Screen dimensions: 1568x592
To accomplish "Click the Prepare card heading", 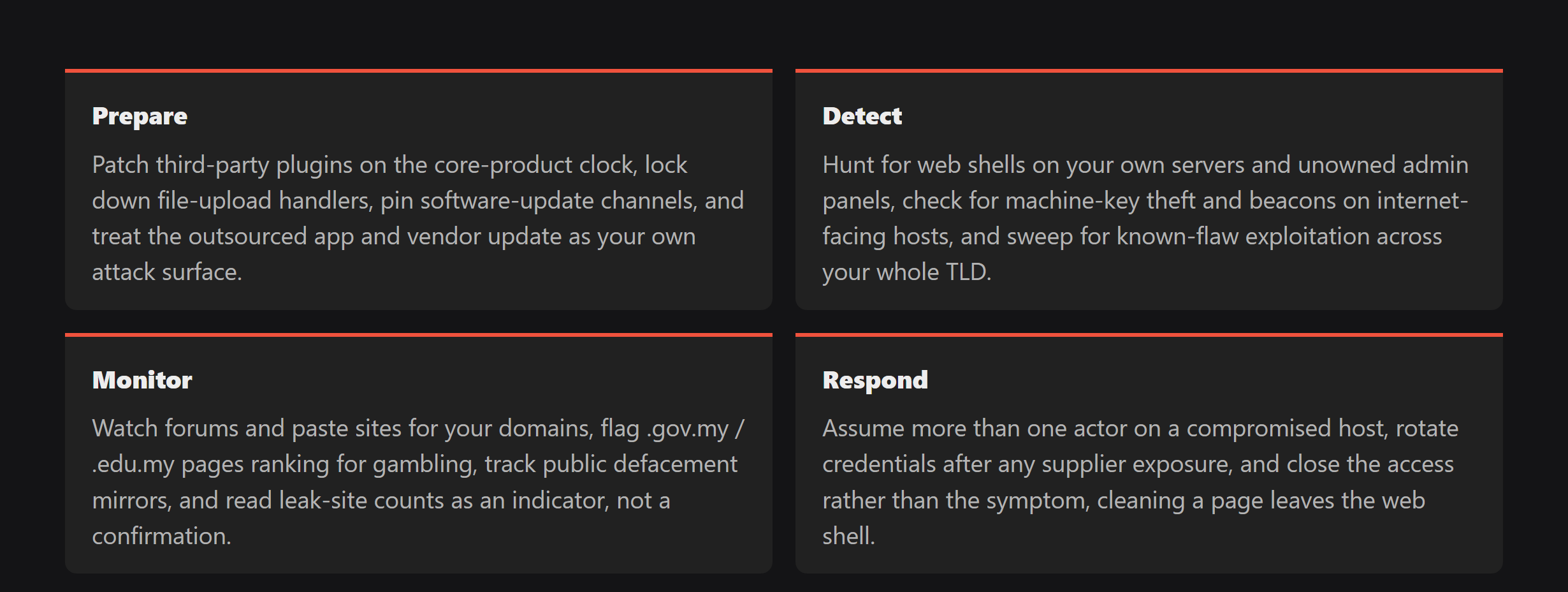I will pos(140,117).
